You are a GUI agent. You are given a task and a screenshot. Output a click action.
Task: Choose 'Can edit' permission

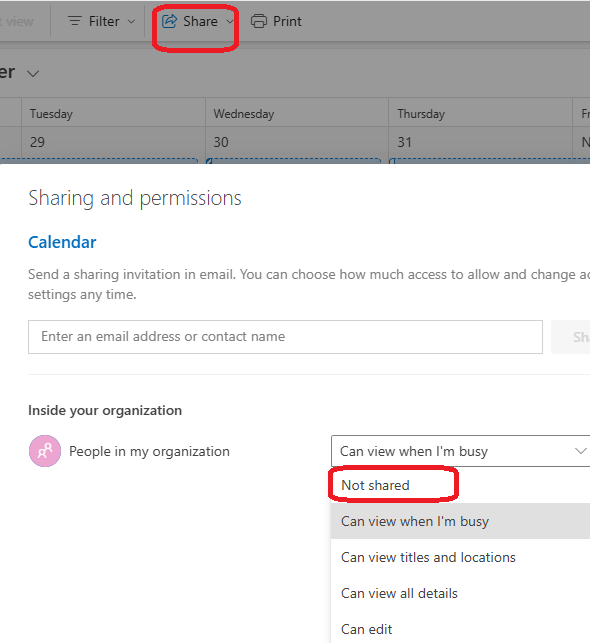(460, 629)
